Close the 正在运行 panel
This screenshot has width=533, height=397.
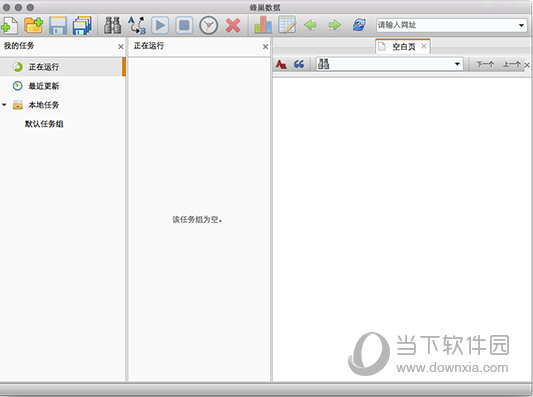point(265,47)
